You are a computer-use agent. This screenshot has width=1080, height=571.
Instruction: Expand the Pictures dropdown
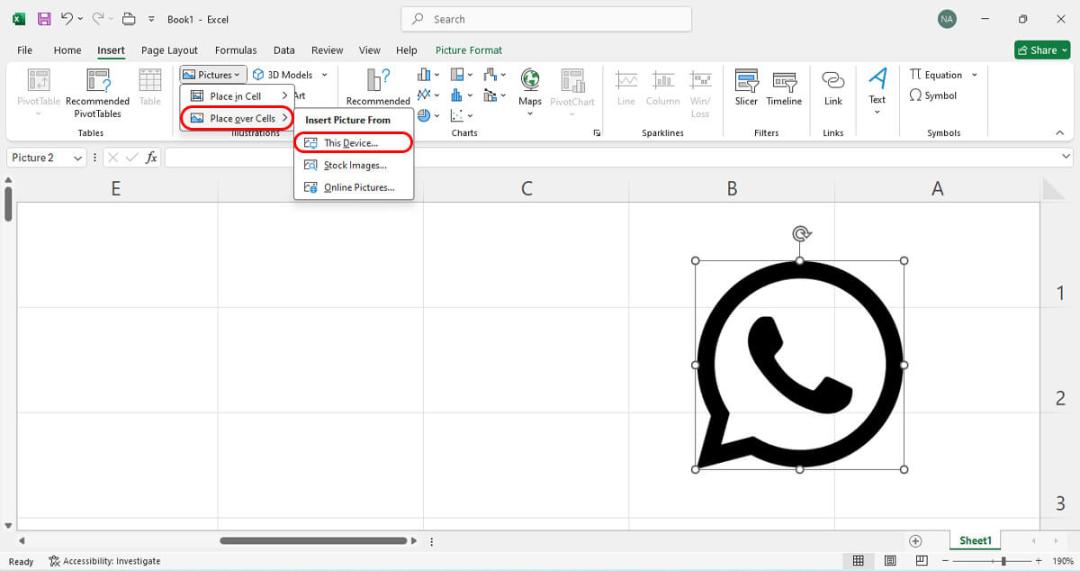point(213,74)
